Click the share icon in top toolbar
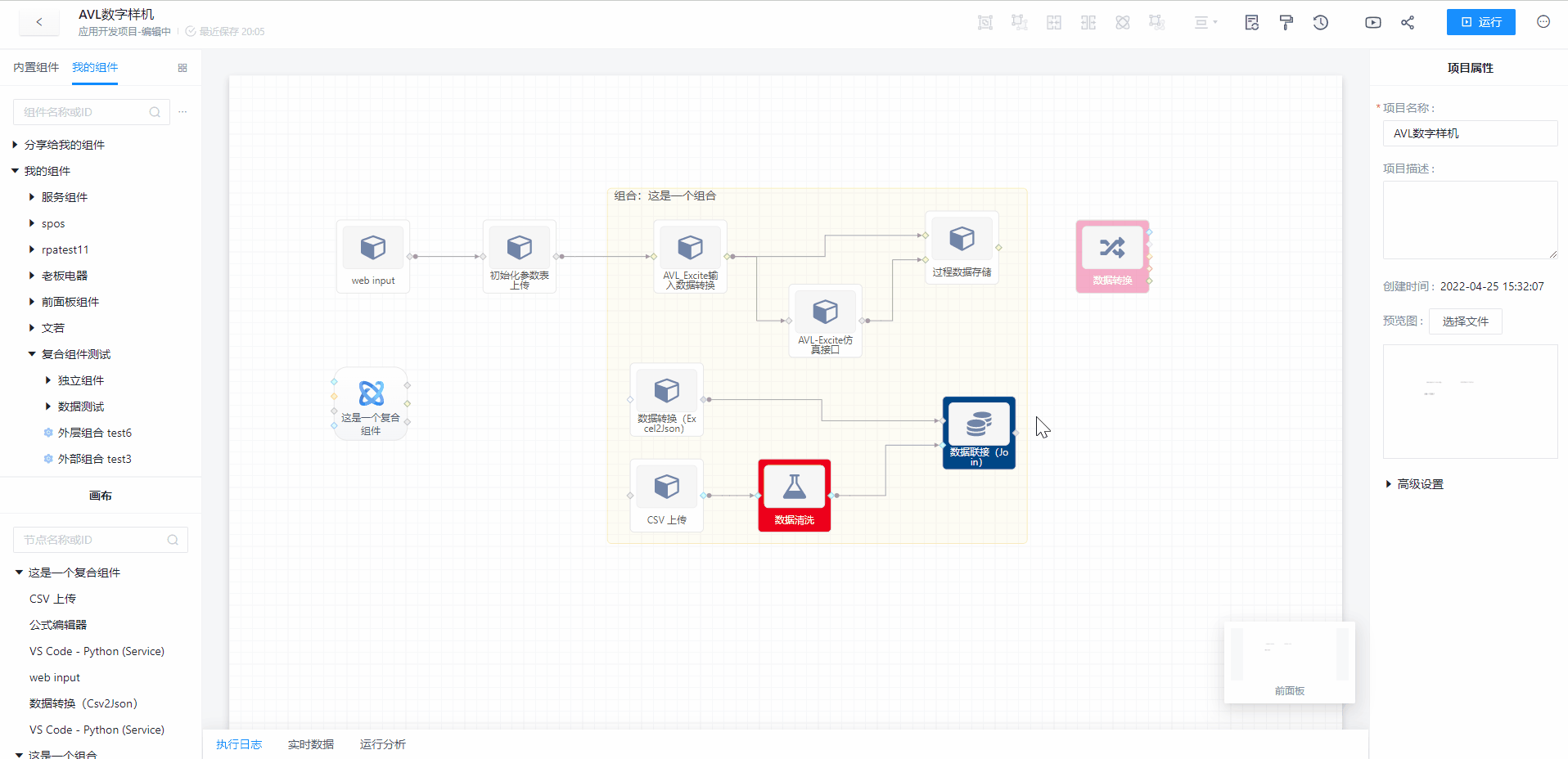This screenshot has height=759, width=1568. (1407, 23)
